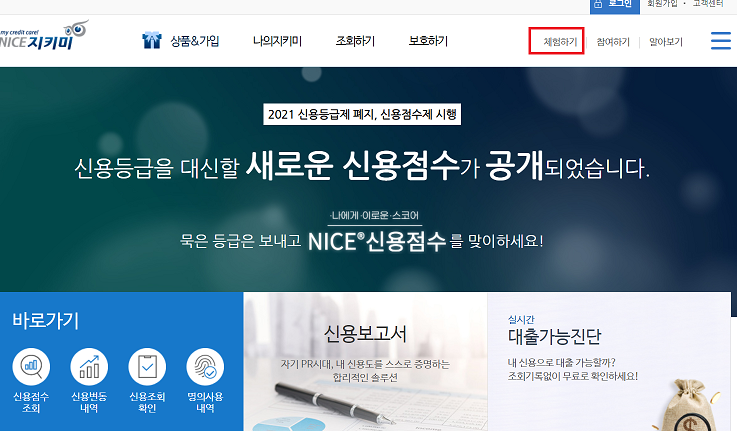Open the 대출가능진단 card
This screenshot has height=431, width=737.
click(x=609, y=361)
